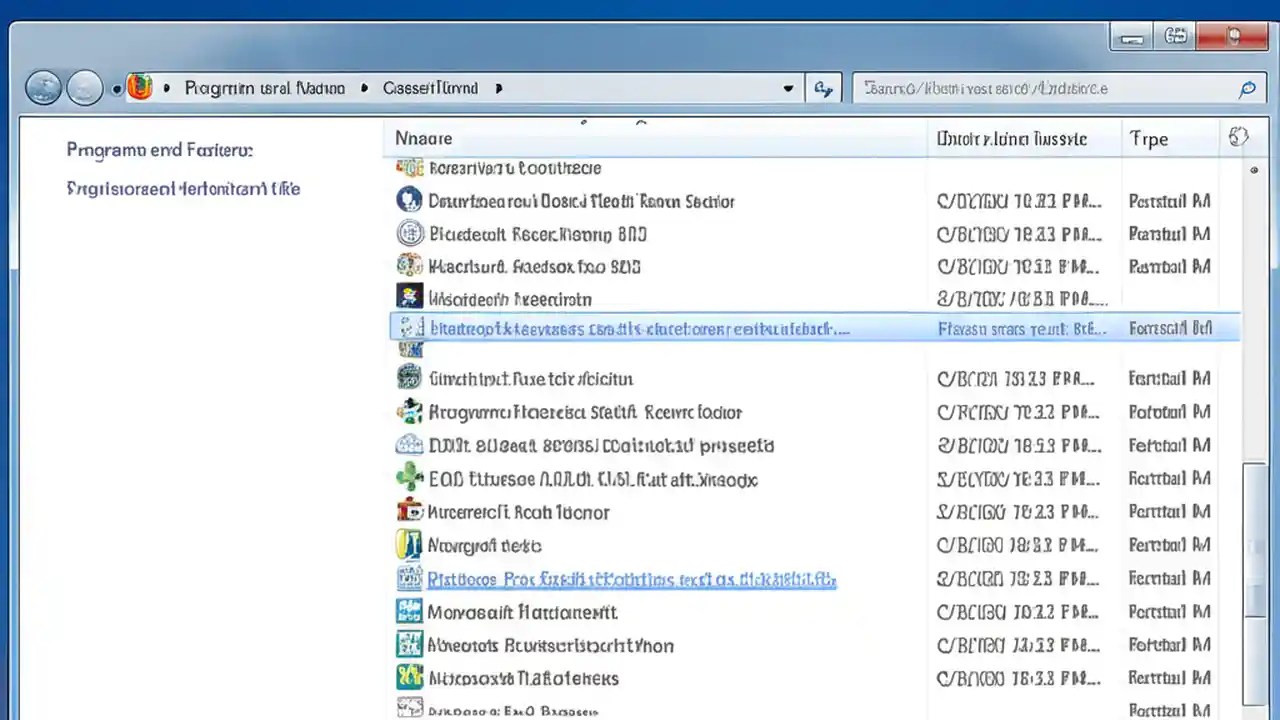The image size is (1280, 720).
Task: Click the first breadcrumb segment in the address bar
Action: (x=264, y=88)
